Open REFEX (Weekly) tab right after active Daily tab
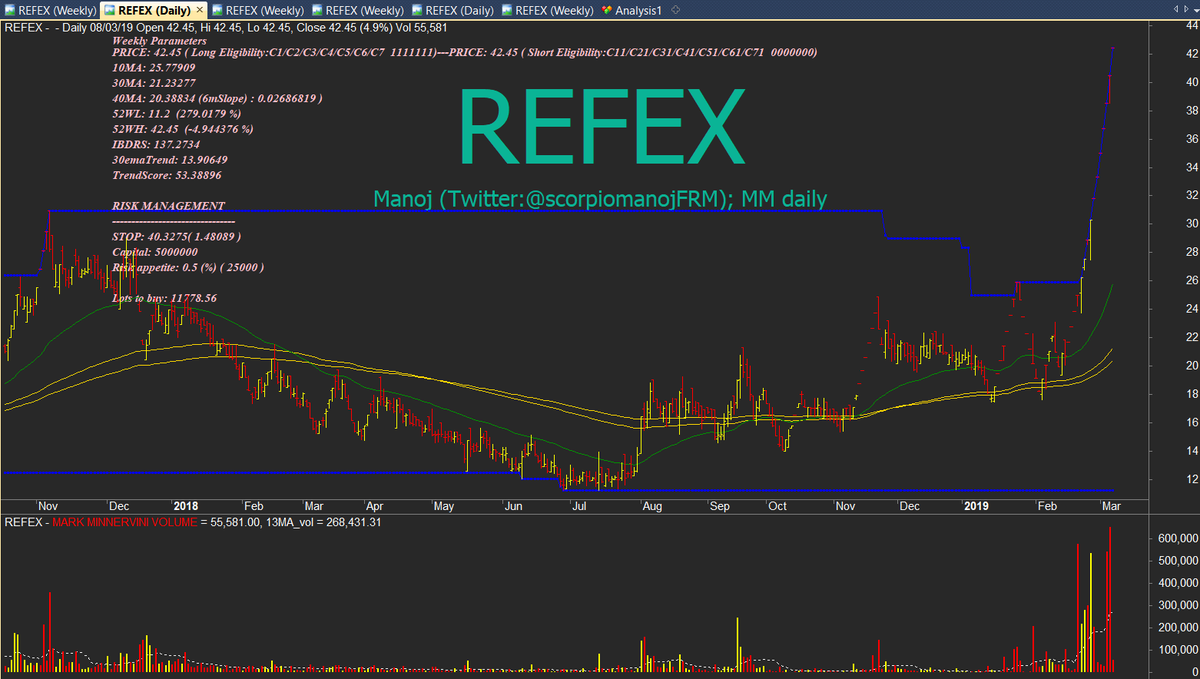The width and height of the screenshot is (1200, 679). [257, 10]
